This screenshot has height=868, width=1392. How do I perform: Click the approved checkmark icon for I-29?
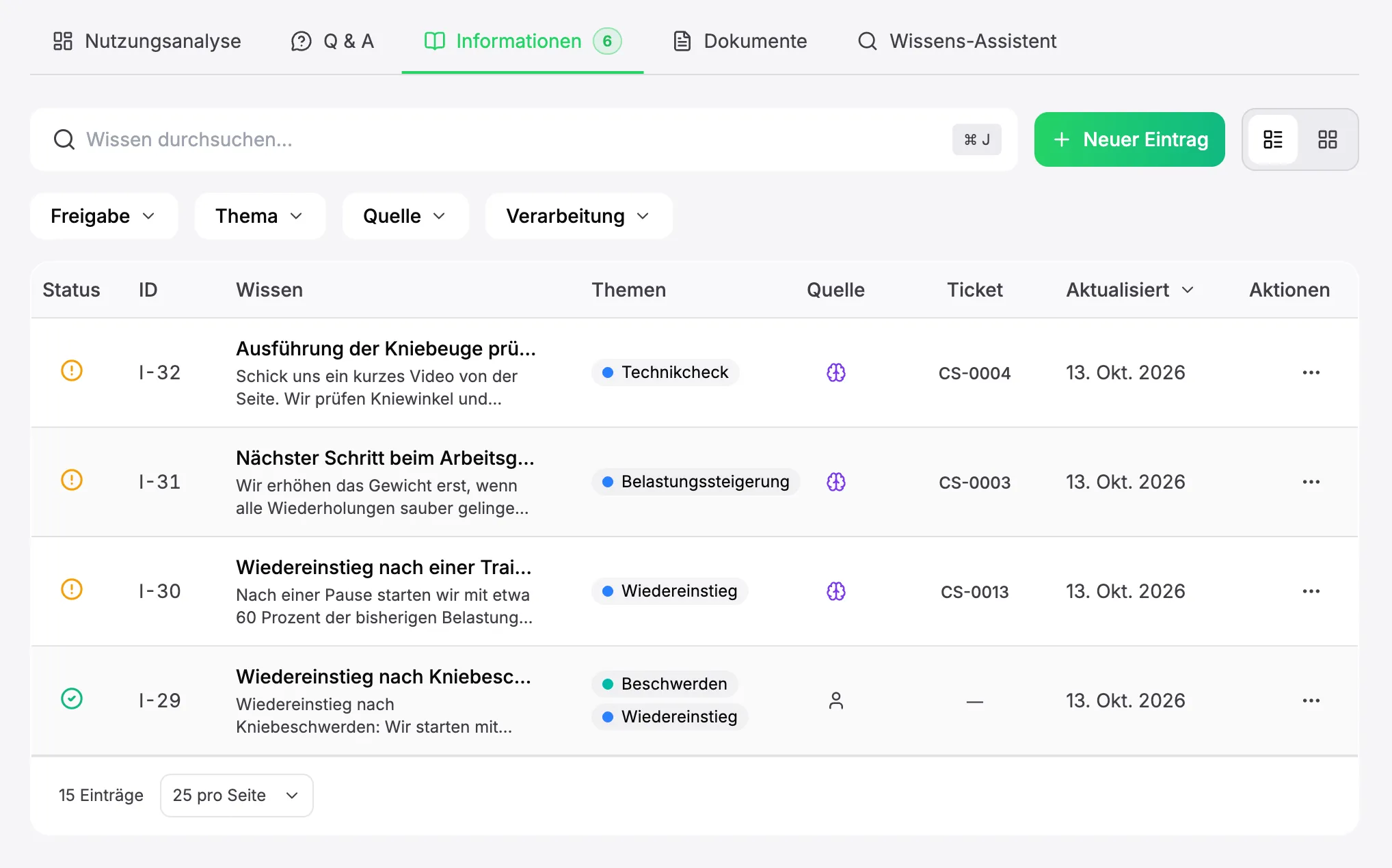click(72, 699)
